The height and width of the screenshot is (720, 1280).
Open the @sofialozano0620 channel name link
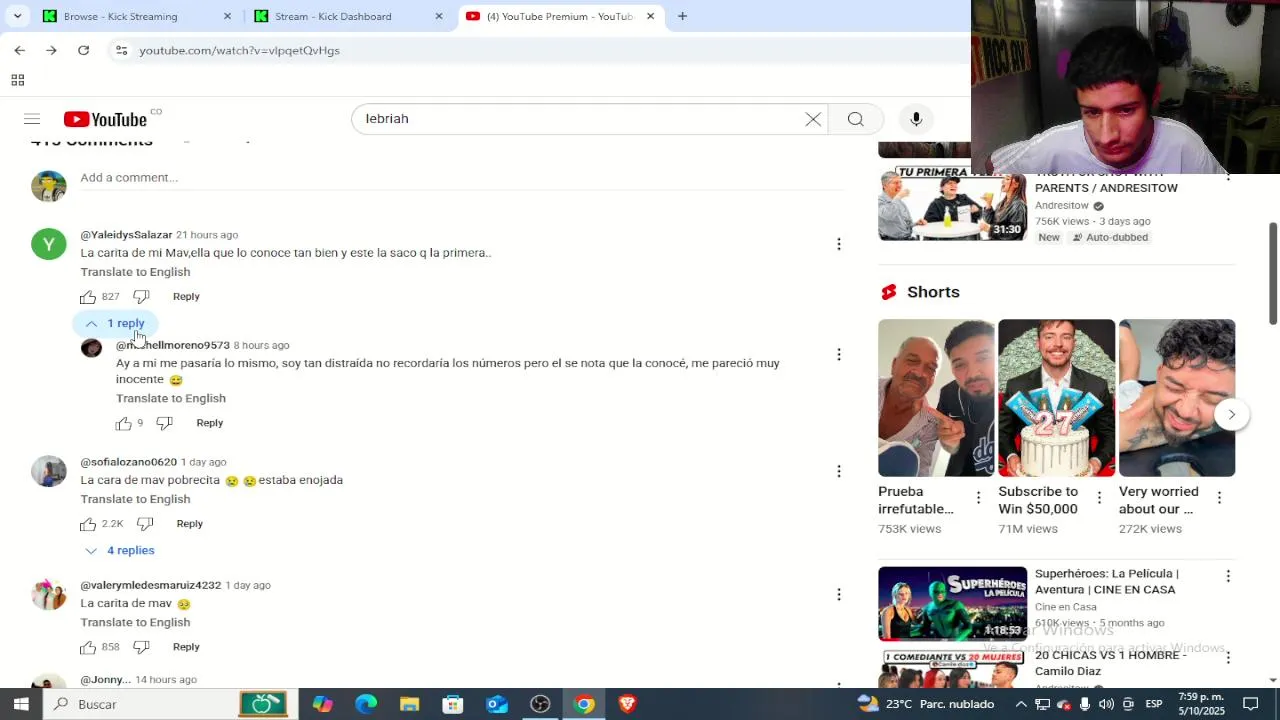(128, 462)
